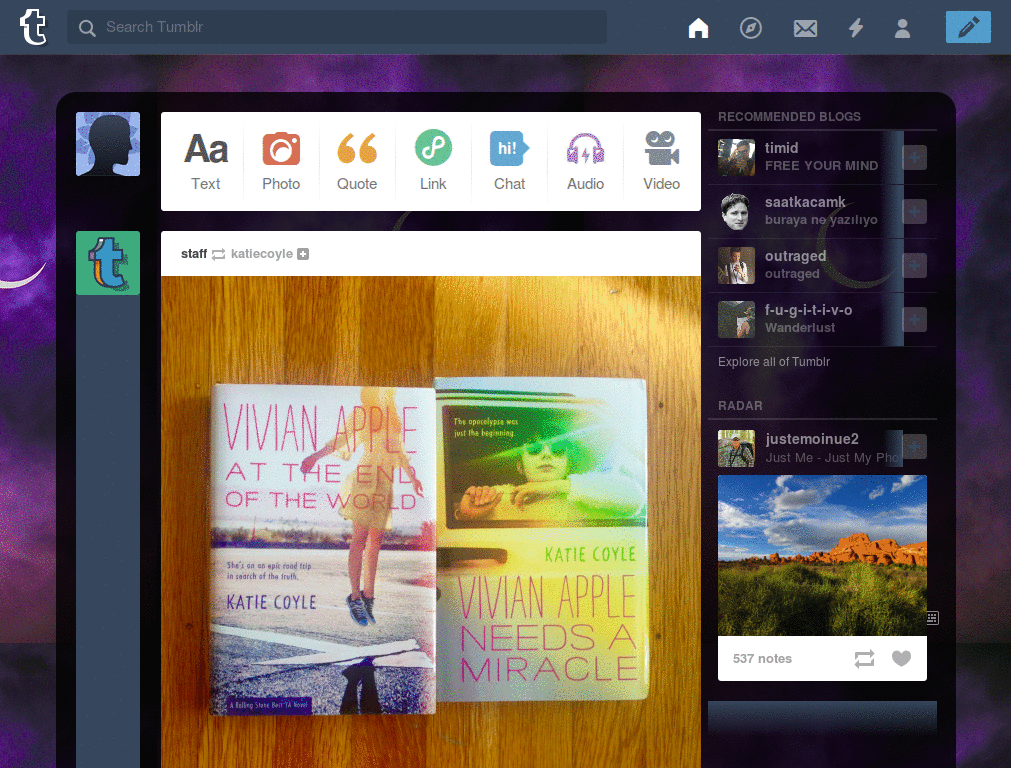Image resolution: width=1024 pixels, height=768 pixels.
Task: Click the outraged avatar thumbnail
Action: 736,266
